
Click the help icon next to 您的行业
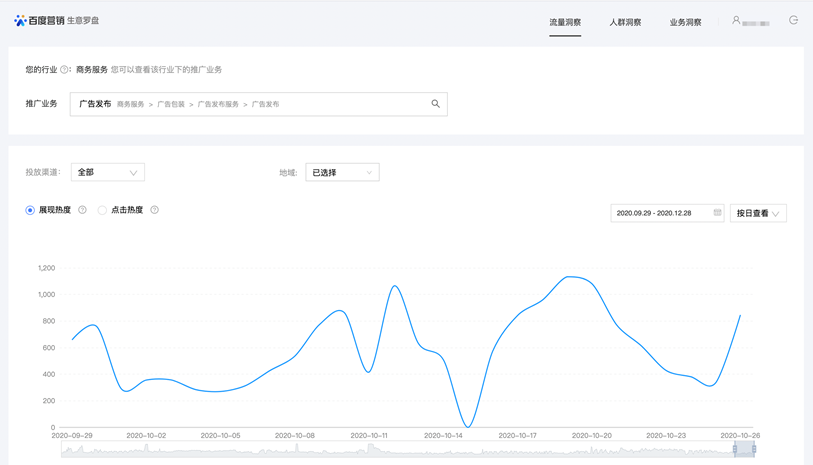click(65, 70)
